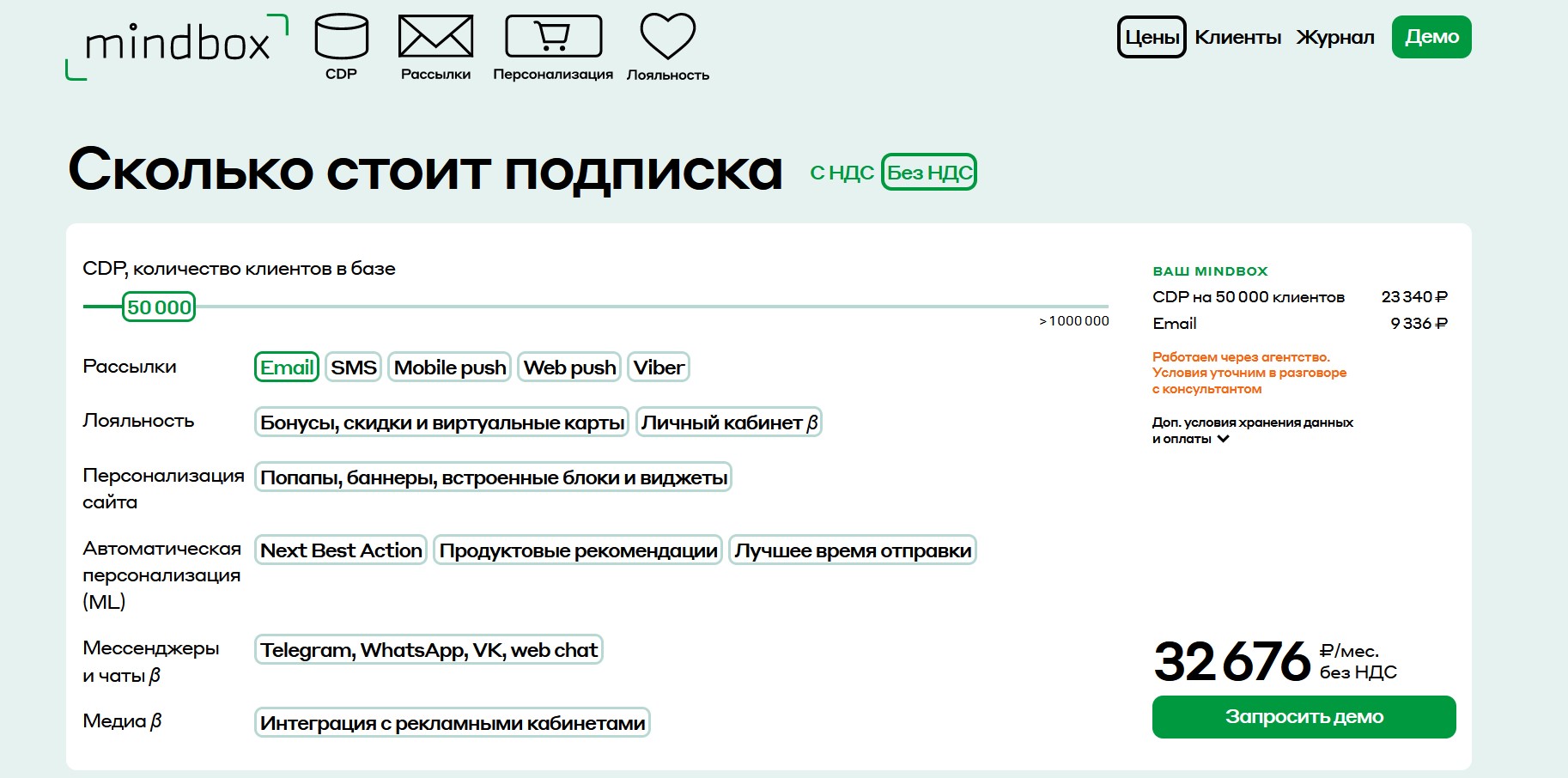The image size is (1568, 778).
Task: Click the 50 000 slider handle
Action: [159, 307]
